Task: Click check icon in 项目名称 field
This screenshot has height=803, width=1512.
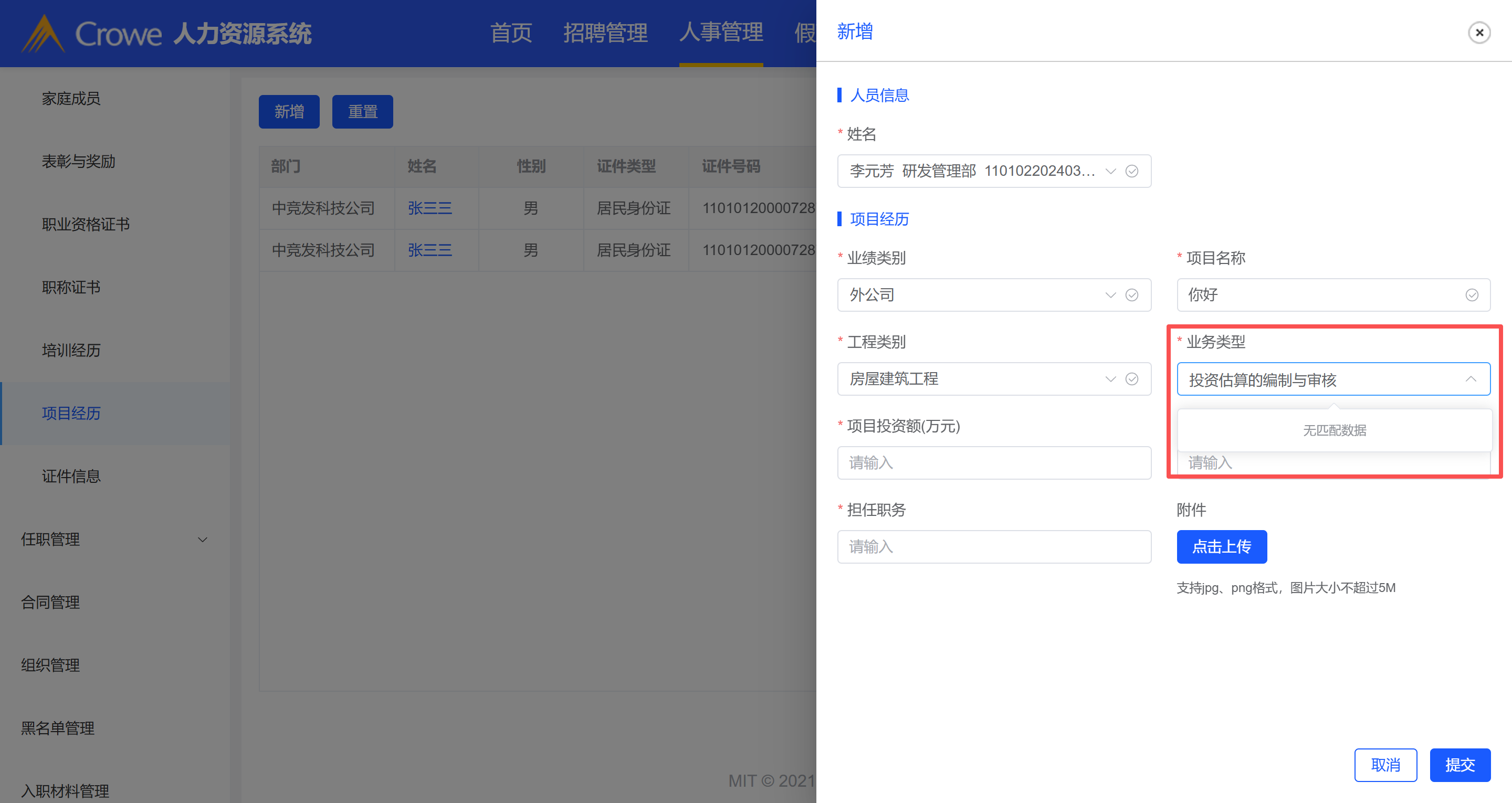Action: (1472, 294)
